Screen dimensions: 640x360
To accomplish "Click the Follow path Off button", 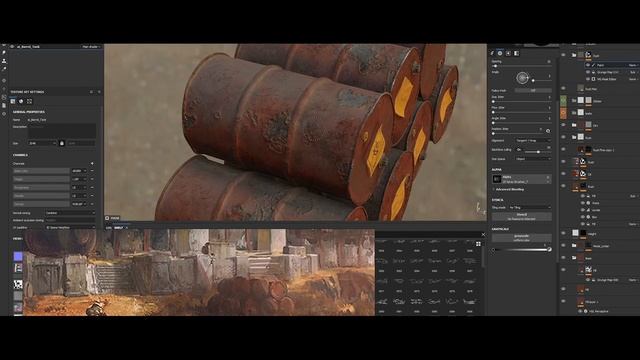I will click(x=533, y=90).
